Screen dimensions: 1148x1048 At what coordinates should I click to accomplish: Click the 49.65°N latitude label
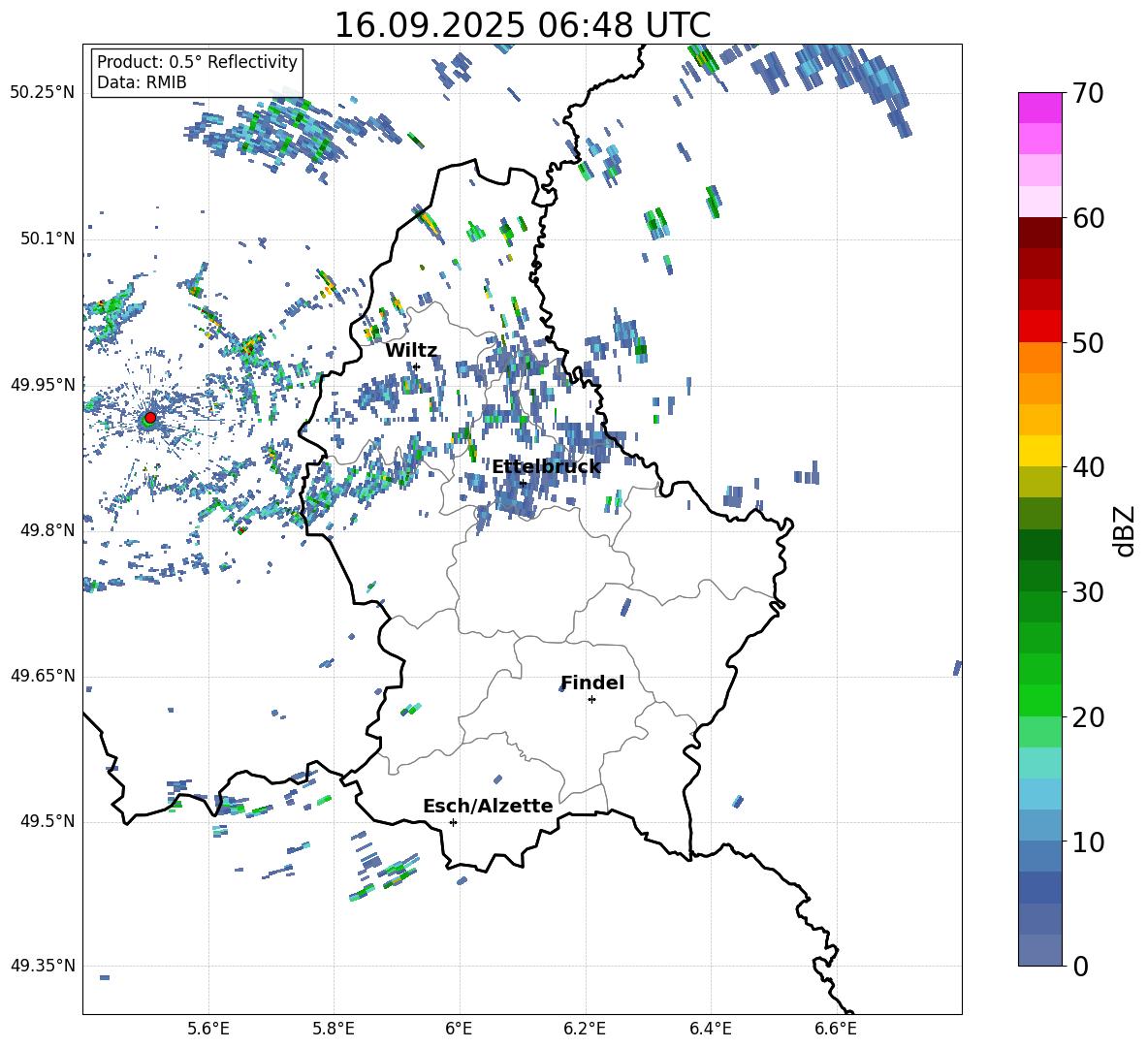pyautogui.click(x=43, y=675)
